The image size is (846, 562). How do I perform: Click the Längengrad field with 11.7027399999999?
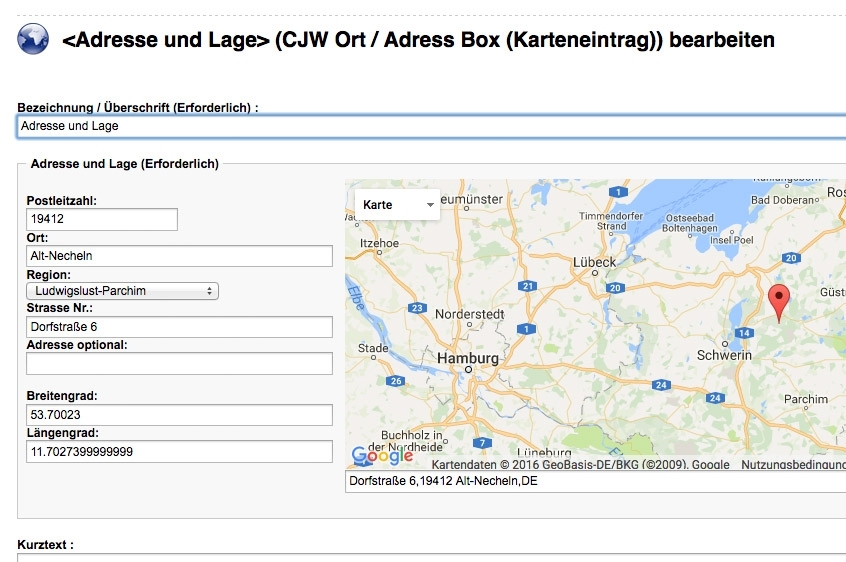[x=179, y=451]
